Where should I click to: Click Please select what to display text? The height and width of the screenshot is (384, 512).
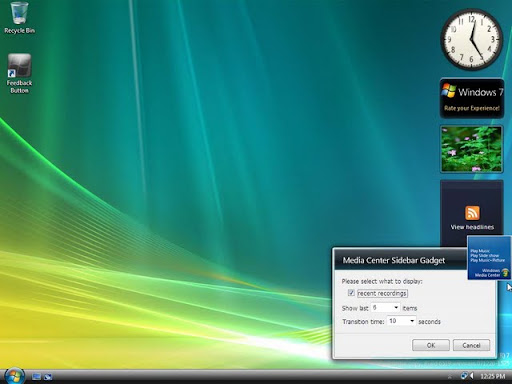pos(382,281)
